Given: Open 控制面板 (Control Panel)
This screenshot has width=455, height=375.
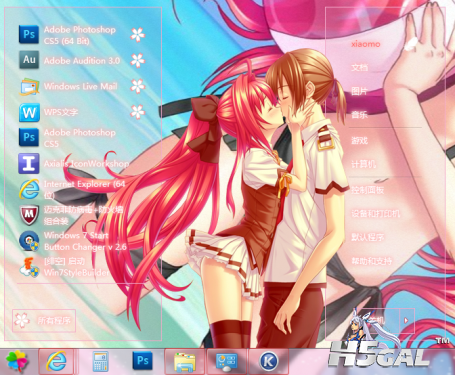Looking at the screenshot, I should tap(367, 190).
